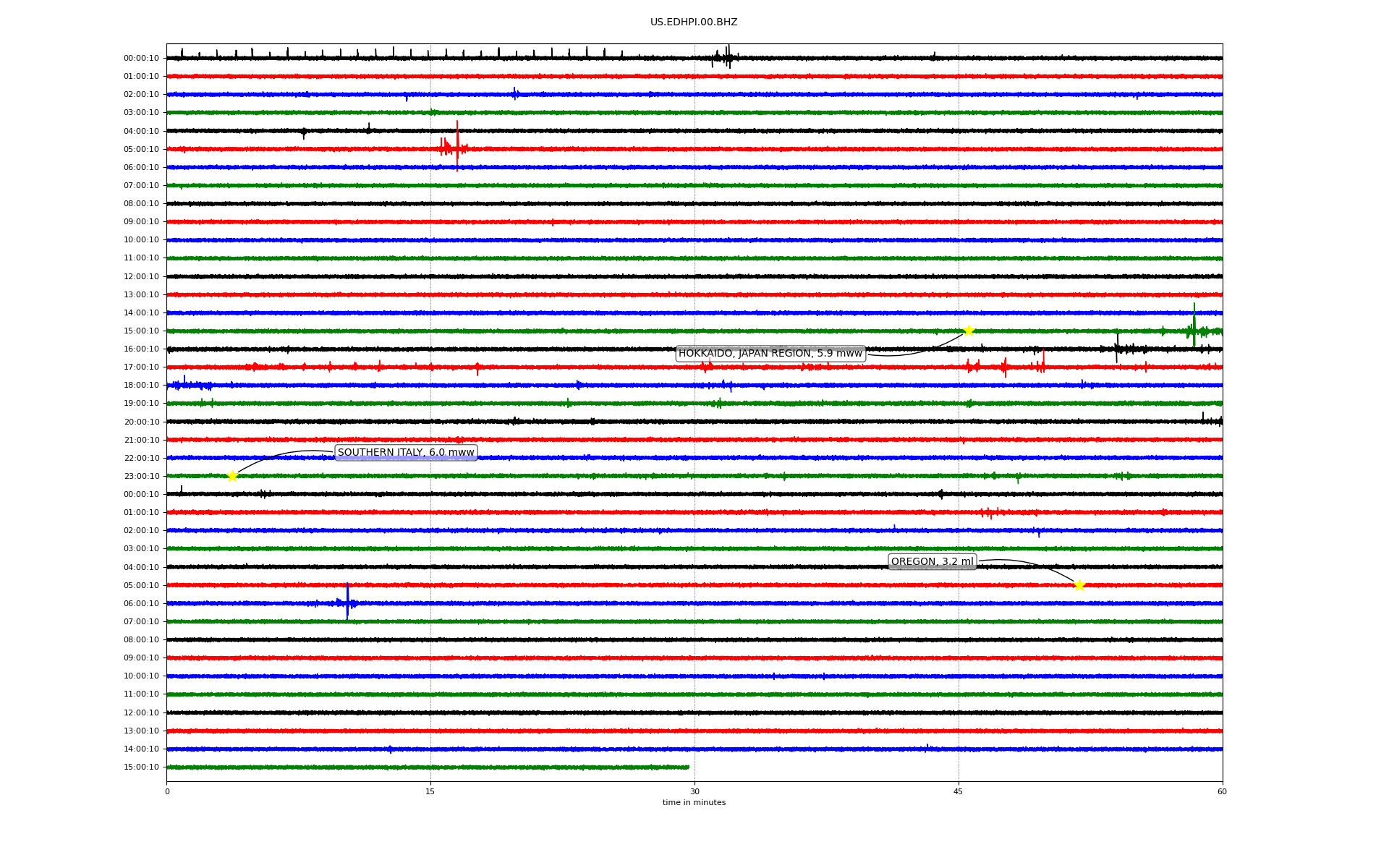This screenshot has height=868, width=1389.
Task: Click the 15 minute x-axis tick label
Action: tap(430, 791)
